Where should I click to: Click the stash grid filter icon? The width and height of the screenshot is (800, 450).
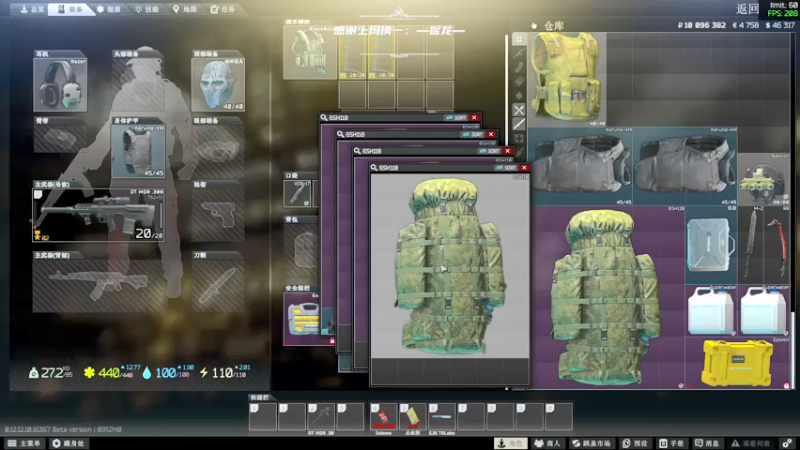pos(519,39)
